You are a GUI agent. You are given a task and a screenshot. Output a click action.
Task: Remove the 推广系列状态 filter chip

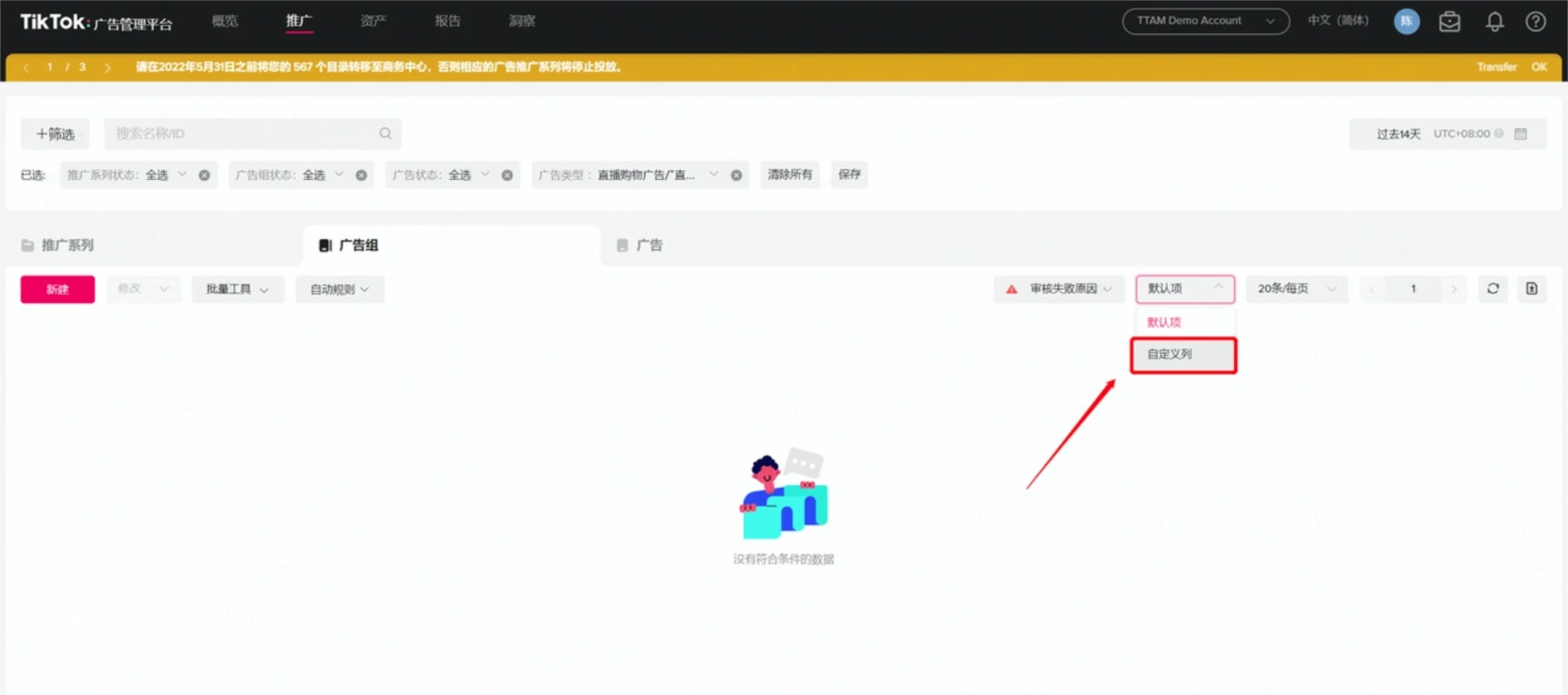tap(205, 175)
